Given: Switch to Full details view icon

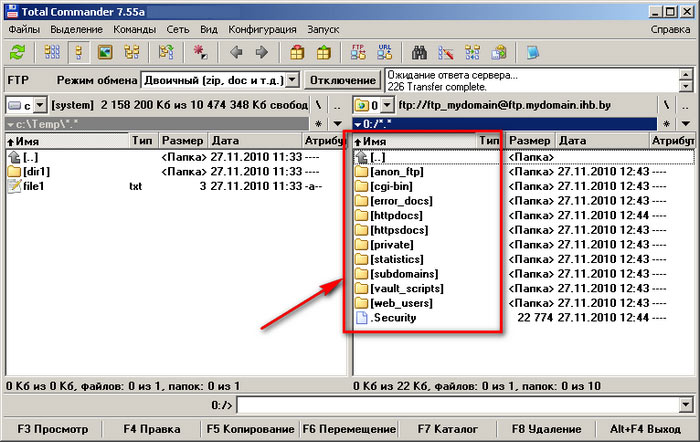Looking at the screenshot, I should click(79, 53).
